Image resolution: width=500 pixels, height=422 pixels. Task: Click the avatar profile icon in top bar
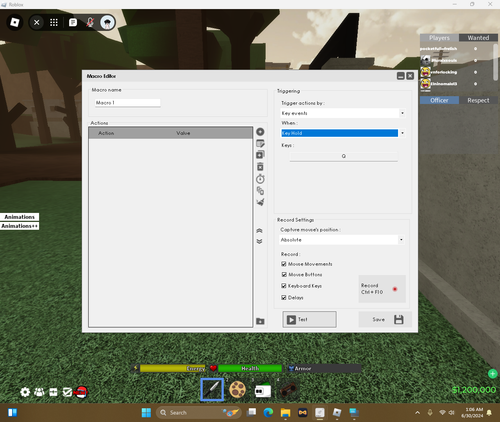click(x=107, y=22)
